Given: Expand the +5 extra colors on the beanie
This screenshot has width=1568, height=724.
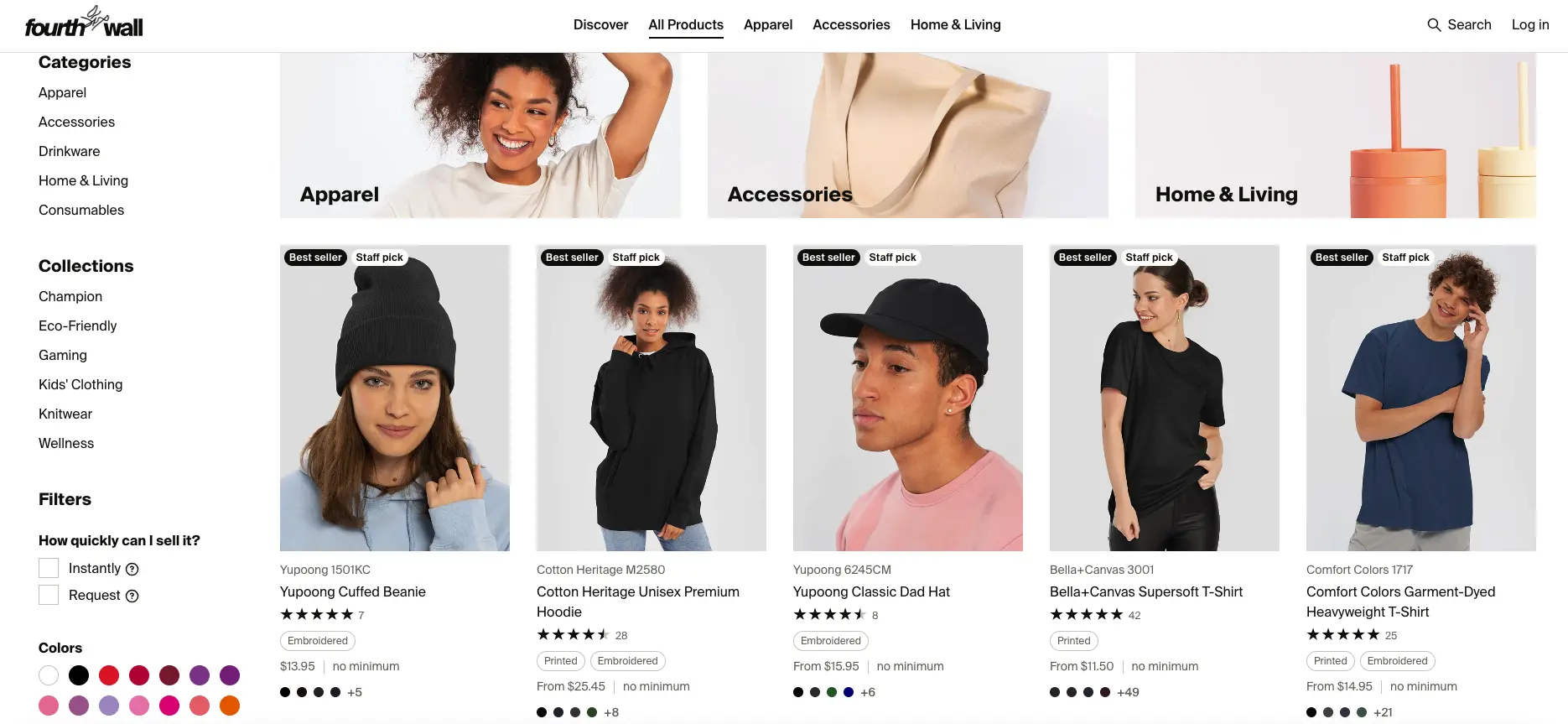Looking at the screenshot, I should (355, 692).
